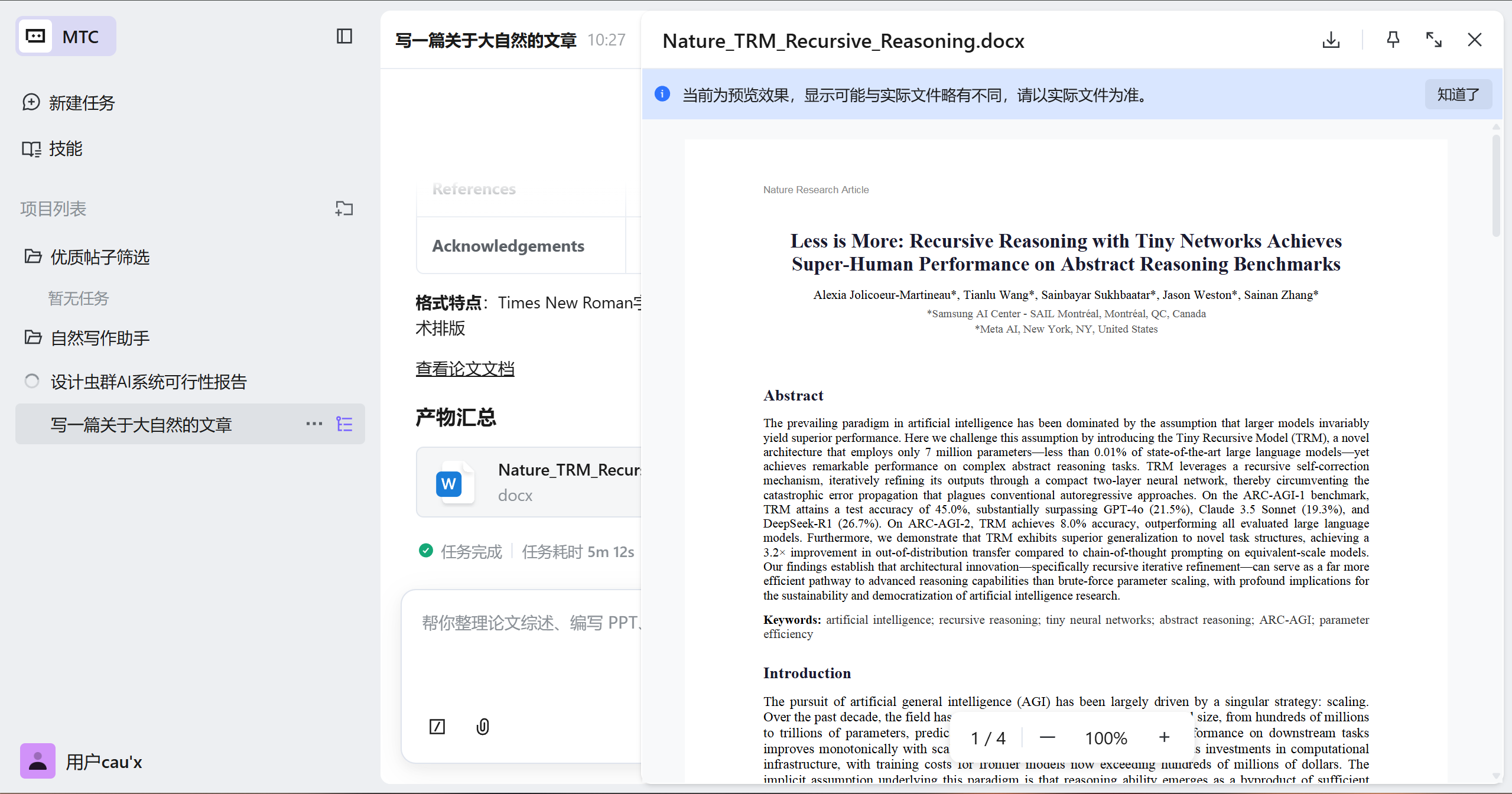The height and width of the screenshot is (794, 1512).
Task: Close the document preview panel
Action: [x=1475, y=40]
